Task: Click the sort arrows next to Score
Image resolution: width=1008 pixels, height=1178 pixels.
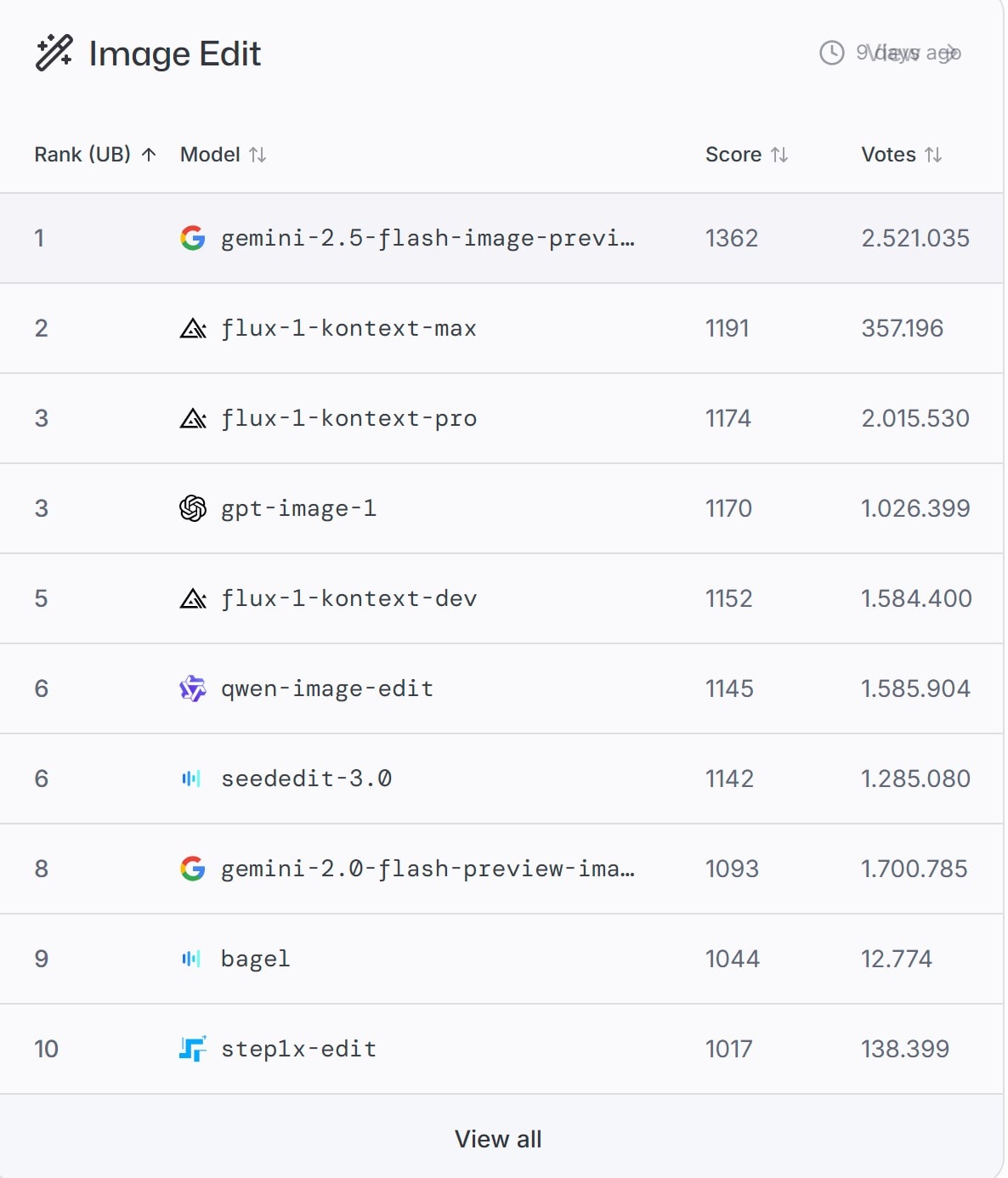Action: pos(779,155)
